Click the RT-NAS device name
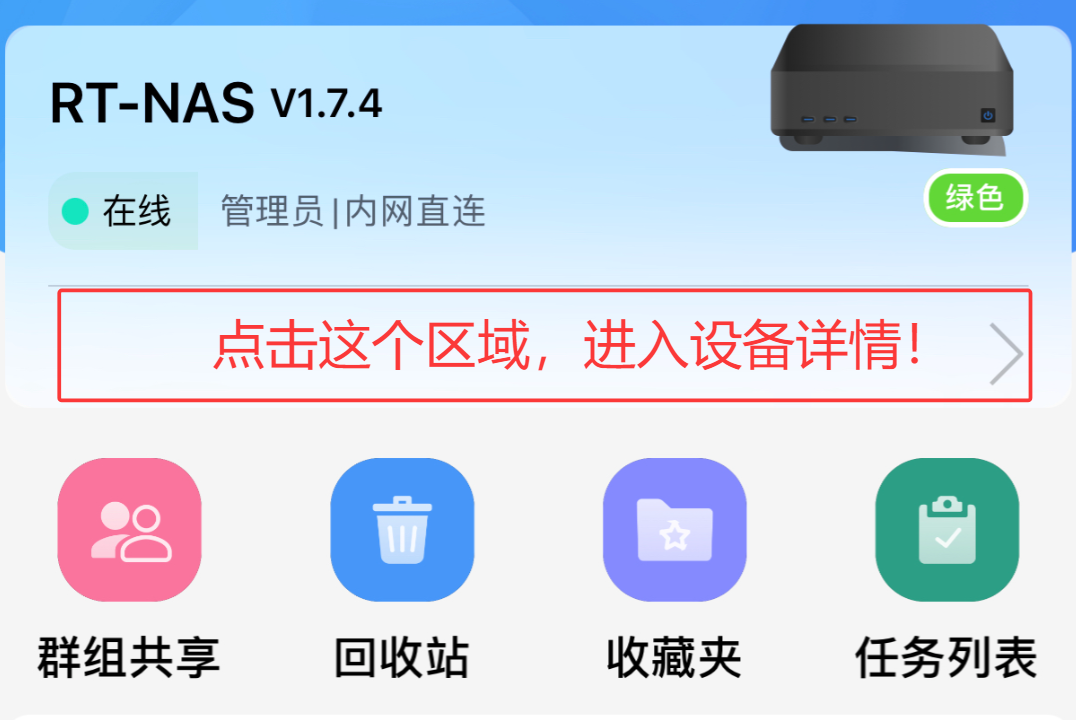Screen dimensions: 1076x720 (152, 104)
